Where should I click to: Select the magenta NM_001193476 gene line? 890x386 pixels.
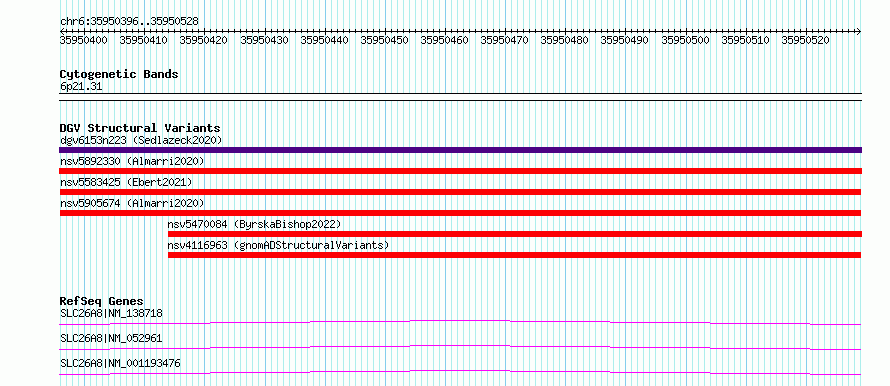[x=460, y=372]
